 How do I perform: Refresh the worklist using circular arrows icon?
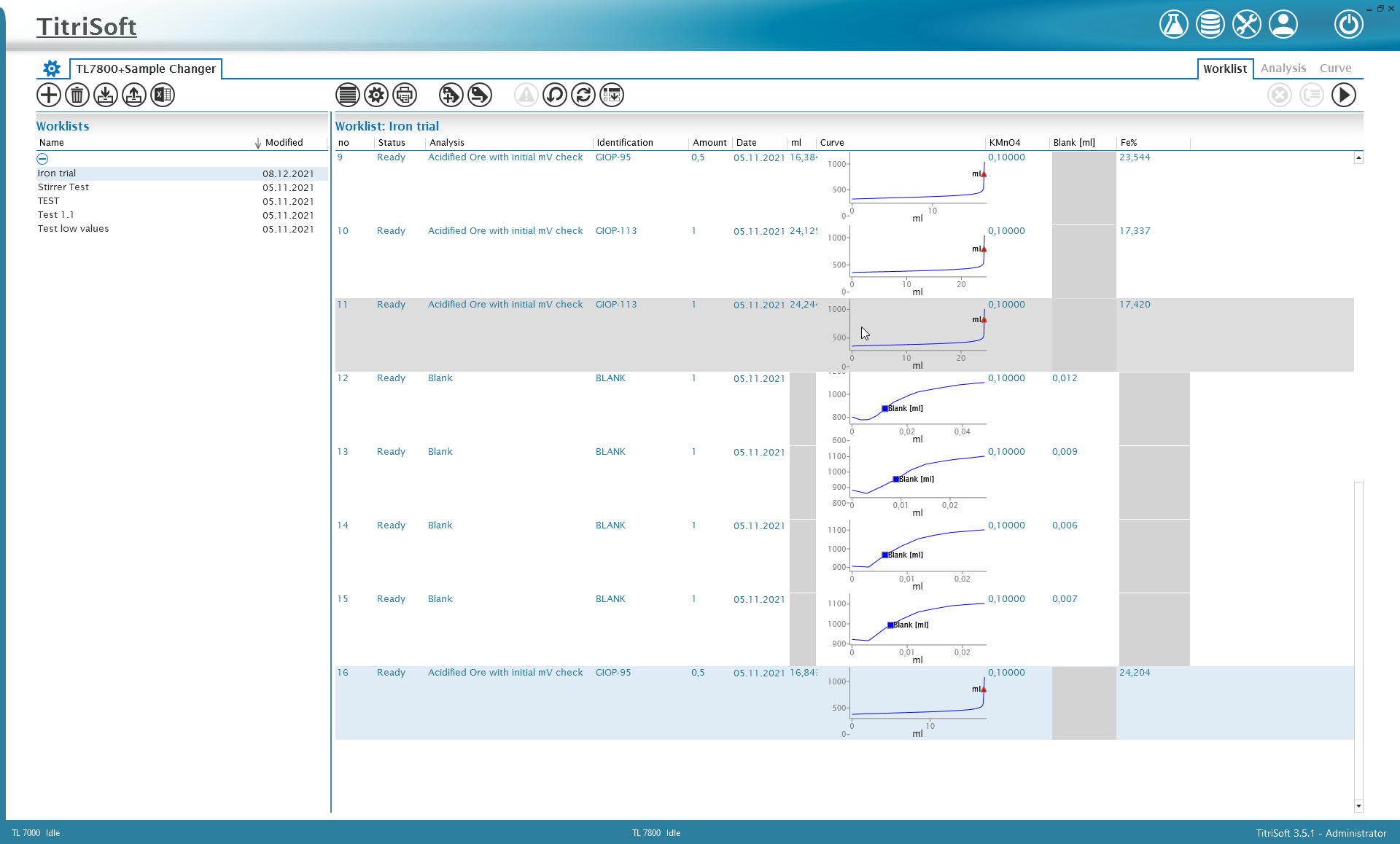[x=583, y=95]
